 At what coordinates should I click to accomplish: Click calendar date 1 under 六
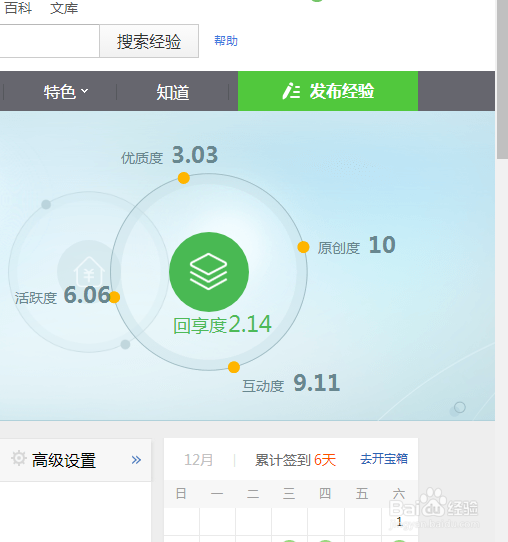(x=399, y=521)
